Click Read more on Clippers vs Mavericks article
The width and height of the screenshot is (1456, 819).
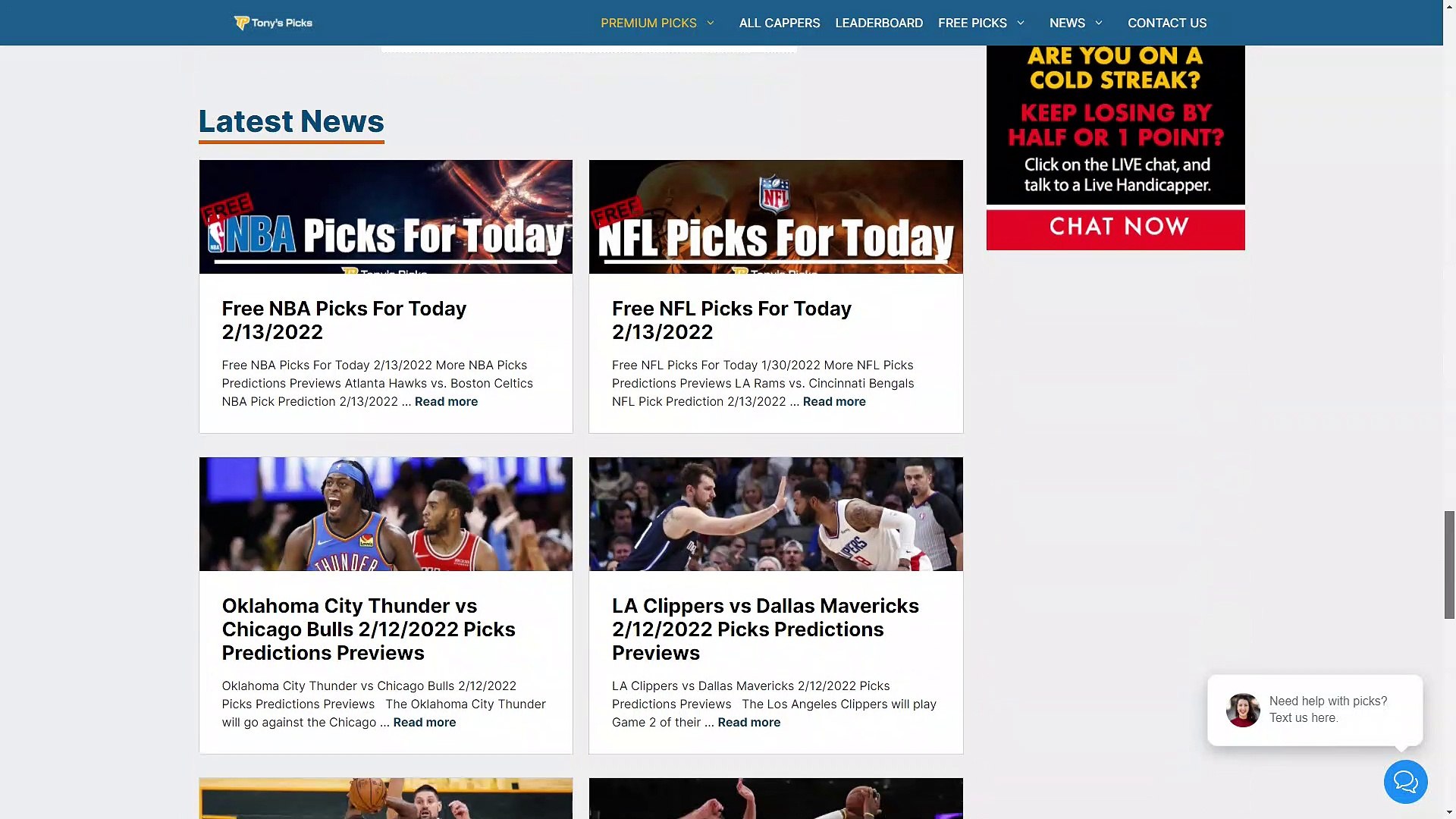click(x=748, y=723)
